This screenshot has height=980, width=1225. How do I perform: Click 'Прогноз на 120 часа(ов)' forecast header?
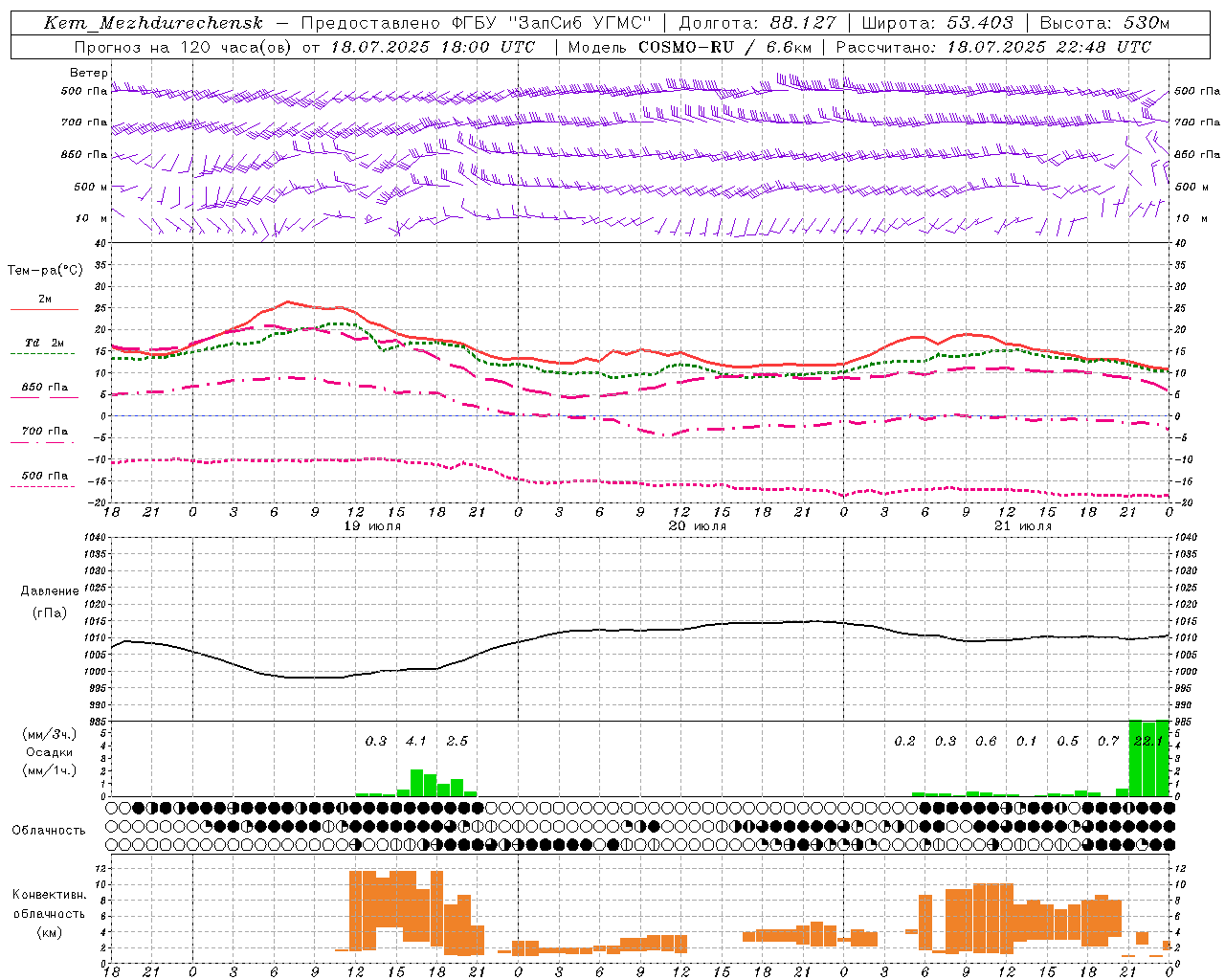point(184,47)
